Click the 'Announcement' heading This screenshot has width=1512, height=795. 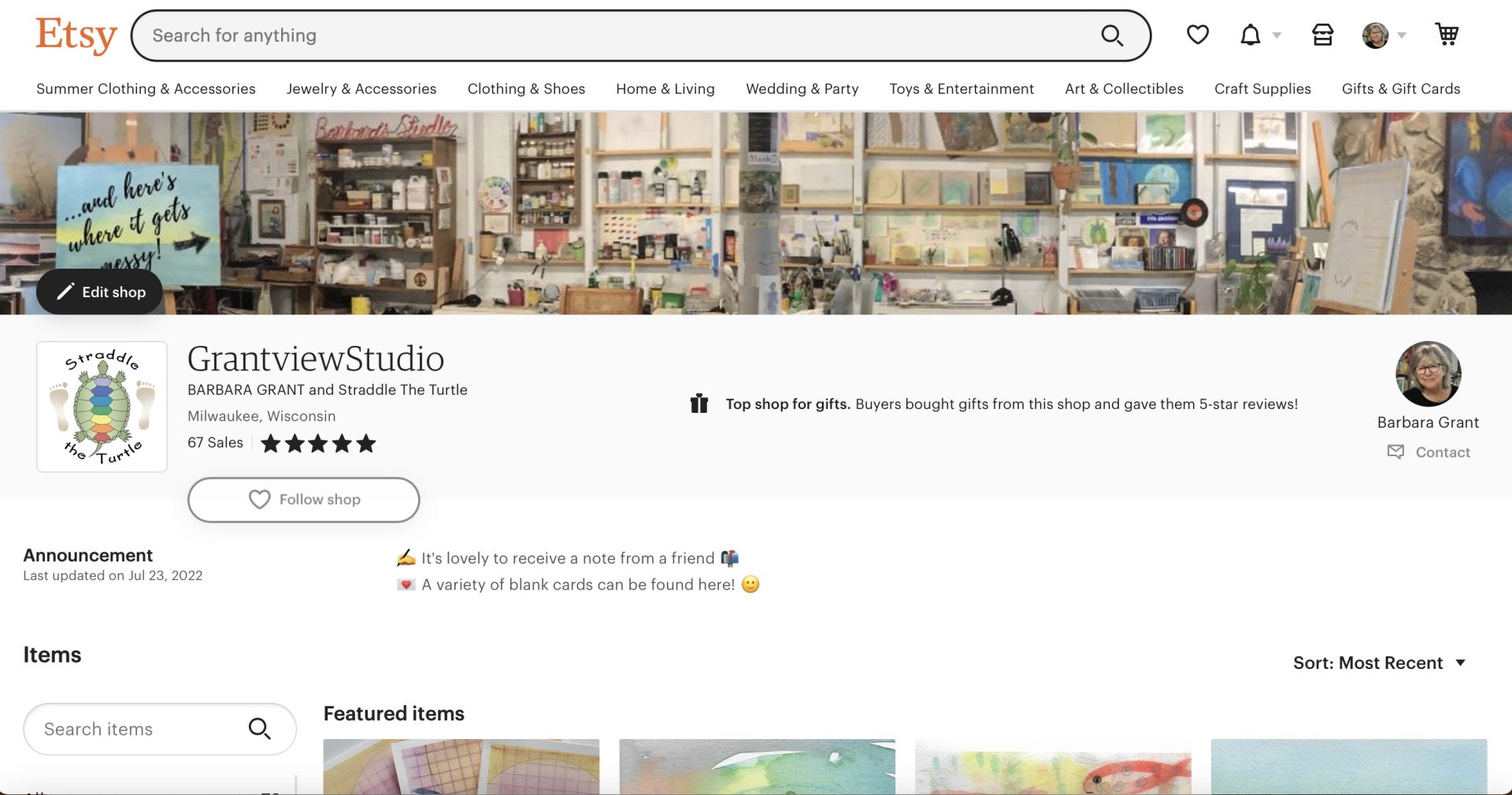tap(88, 555)
